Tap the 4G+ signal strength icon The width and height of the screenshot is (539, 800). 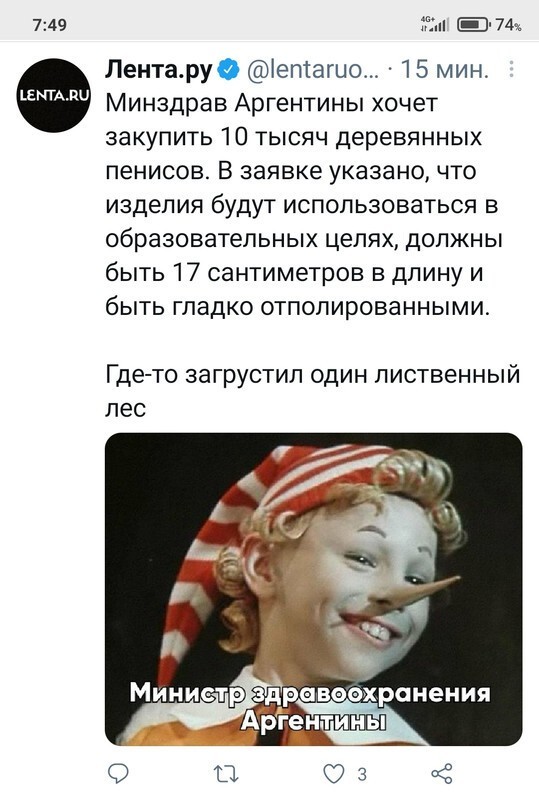pyautogui.click(x=434, y=23)
